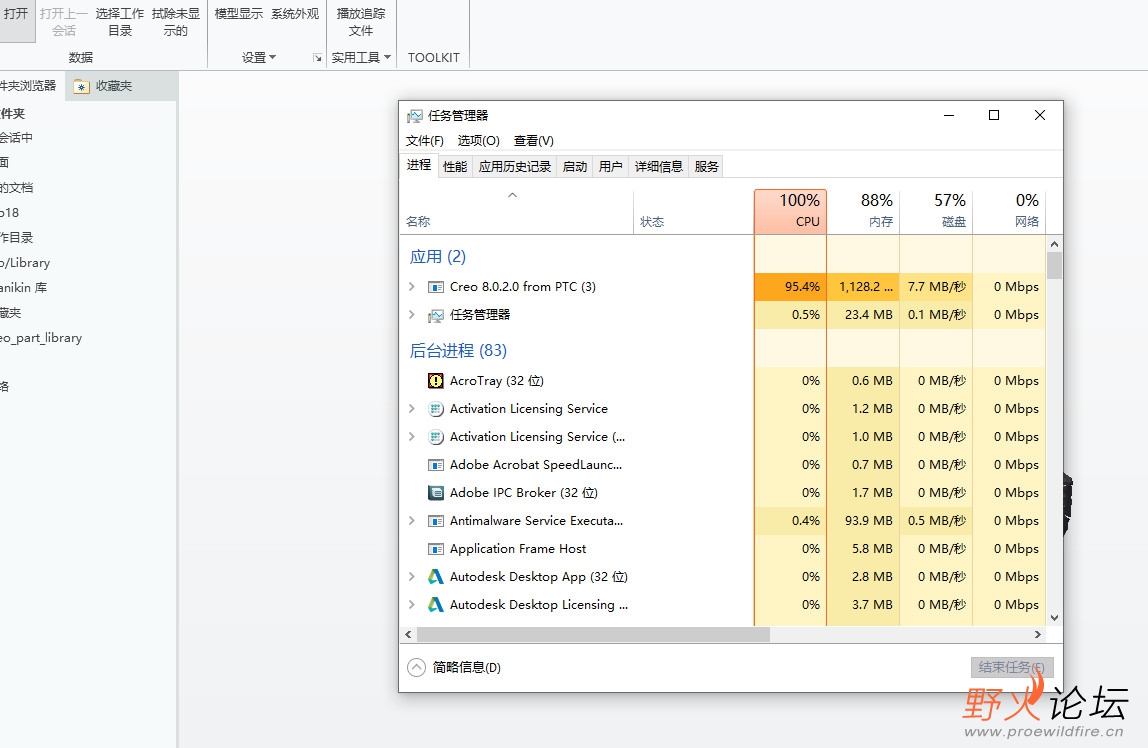Click 选择工作目录 in Creo ribbon
1148x748 pixels.
click(119, 22)
